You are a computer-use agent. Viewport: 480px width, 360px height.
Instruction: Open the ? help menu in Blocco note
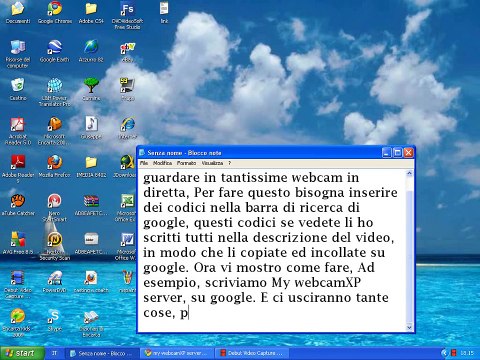point(229,163)
